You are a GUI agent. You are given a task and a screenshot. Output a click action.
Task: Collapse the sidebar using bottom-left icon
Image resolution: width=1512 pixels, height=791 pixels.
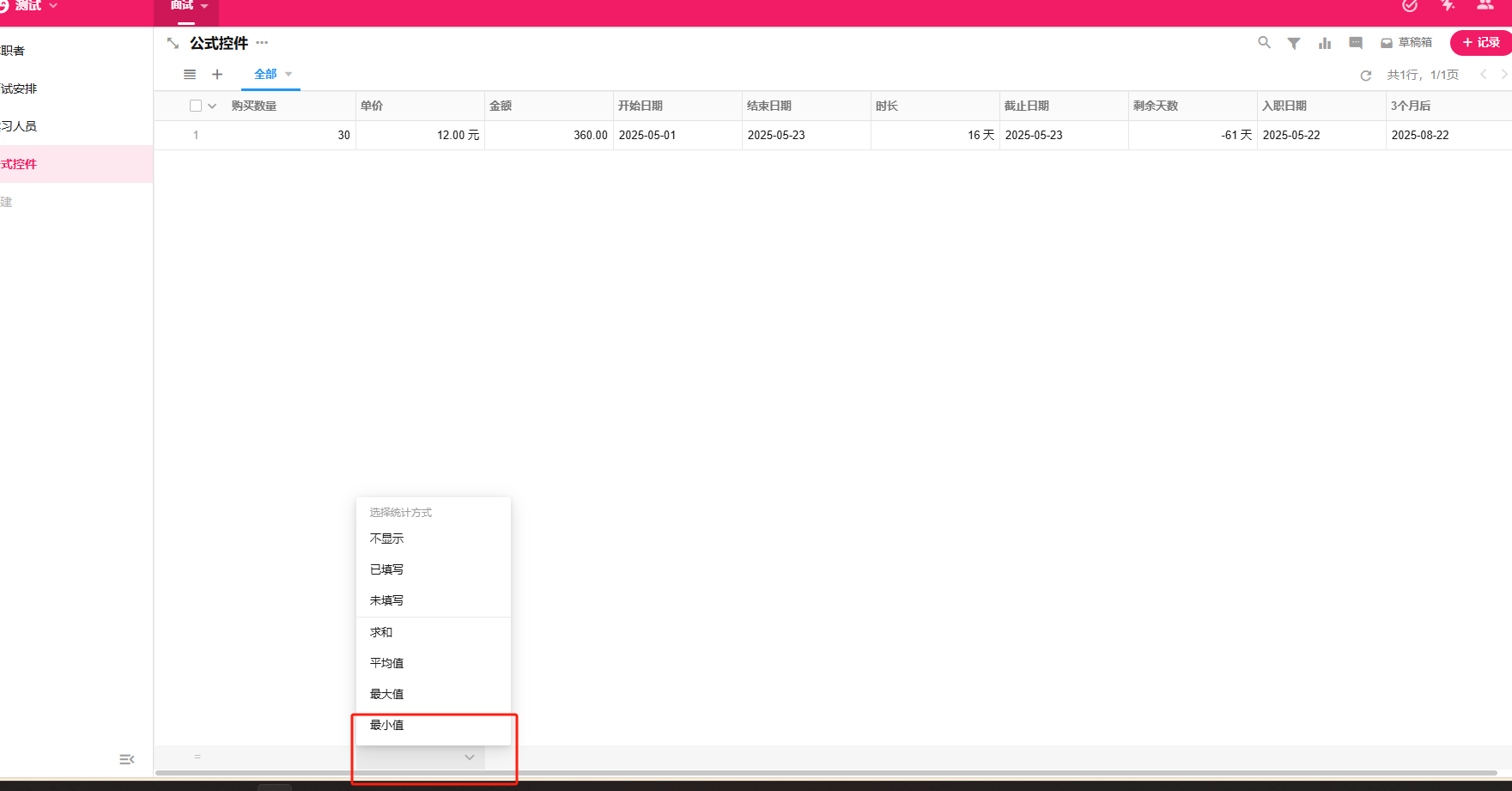pos(126,759)
